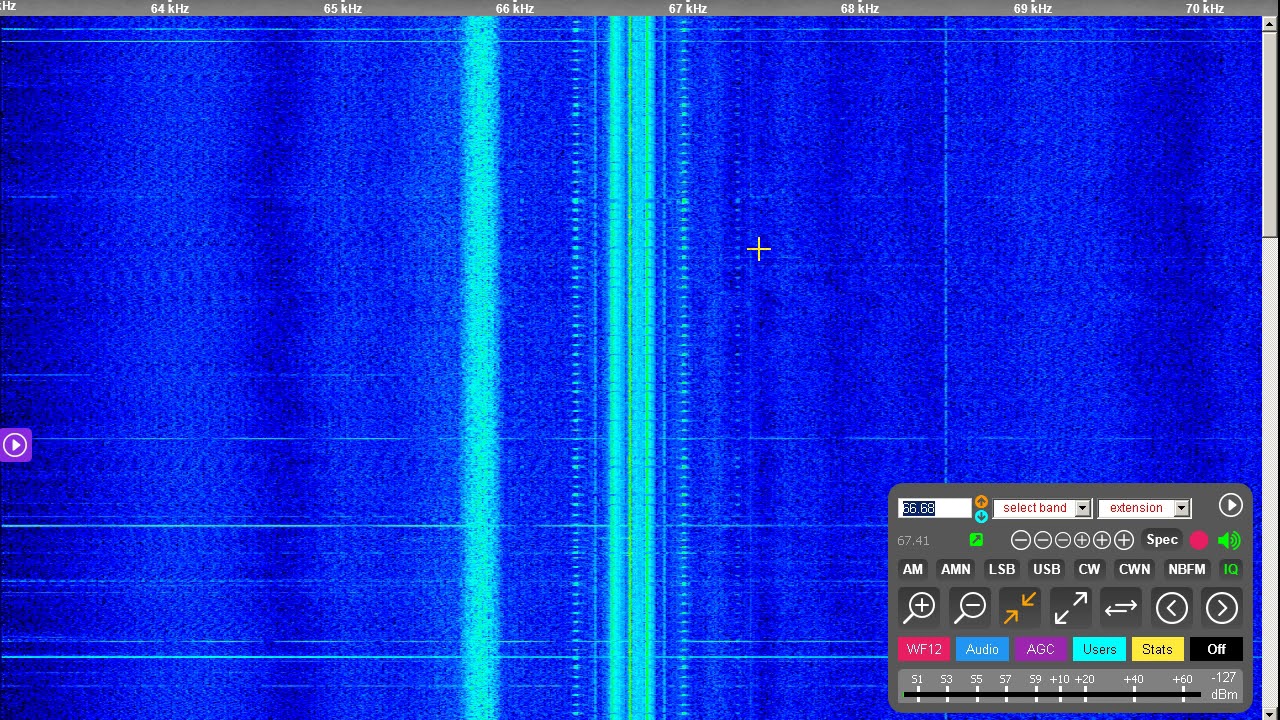Select USB mode

point(1046,569)
